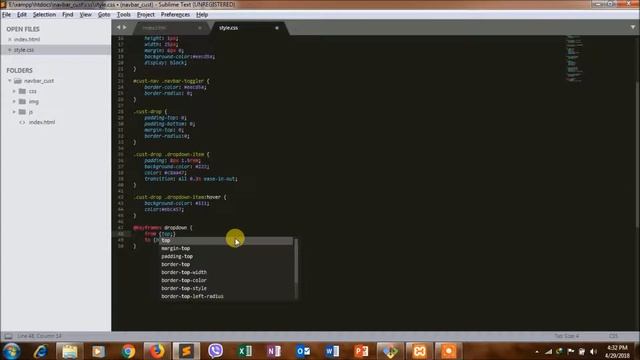
Task: Open Excel from taskbar
Action: [245, 351]
